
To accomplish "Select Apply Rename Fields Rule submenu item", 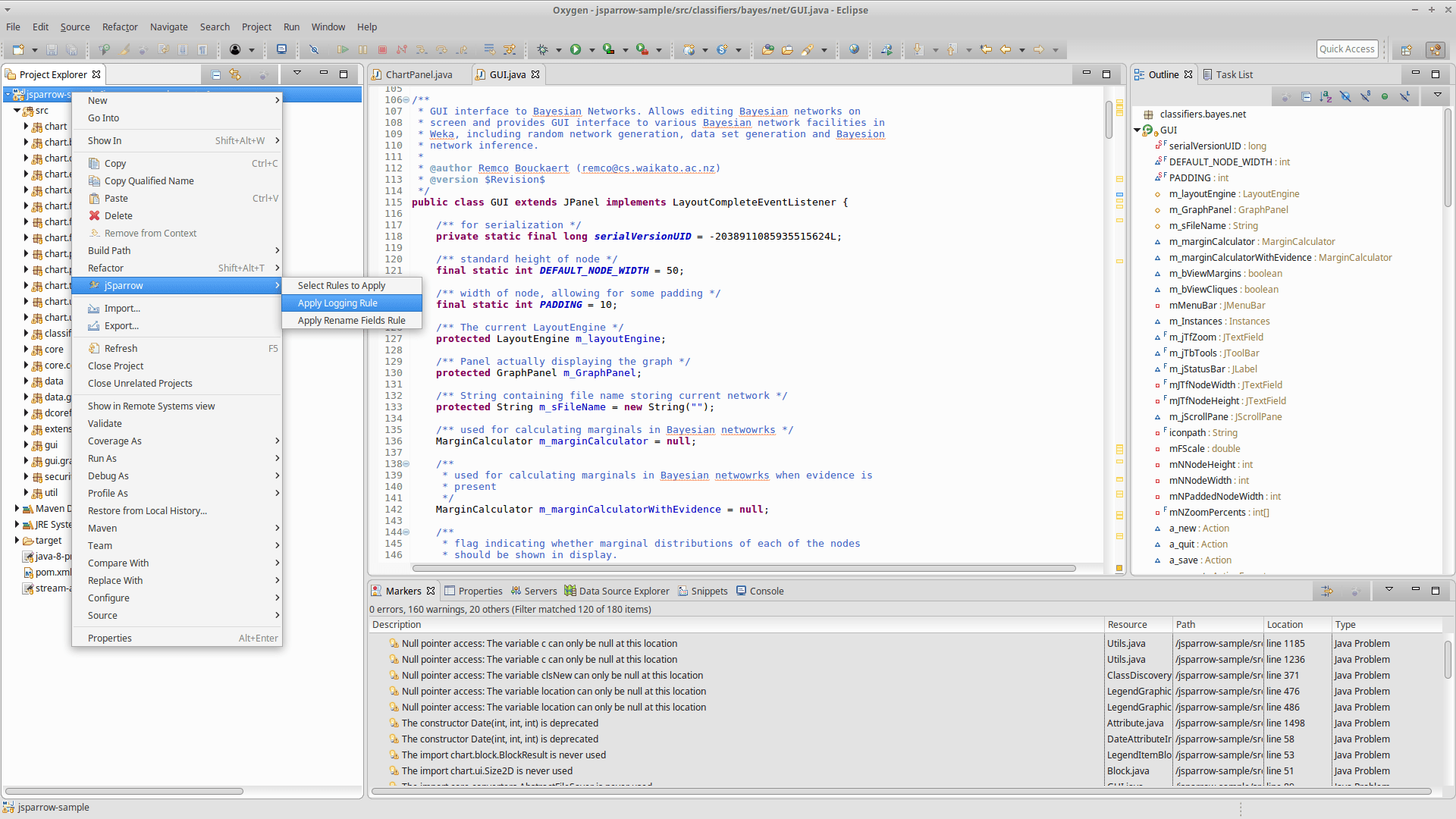I will (x=351, y=320).
